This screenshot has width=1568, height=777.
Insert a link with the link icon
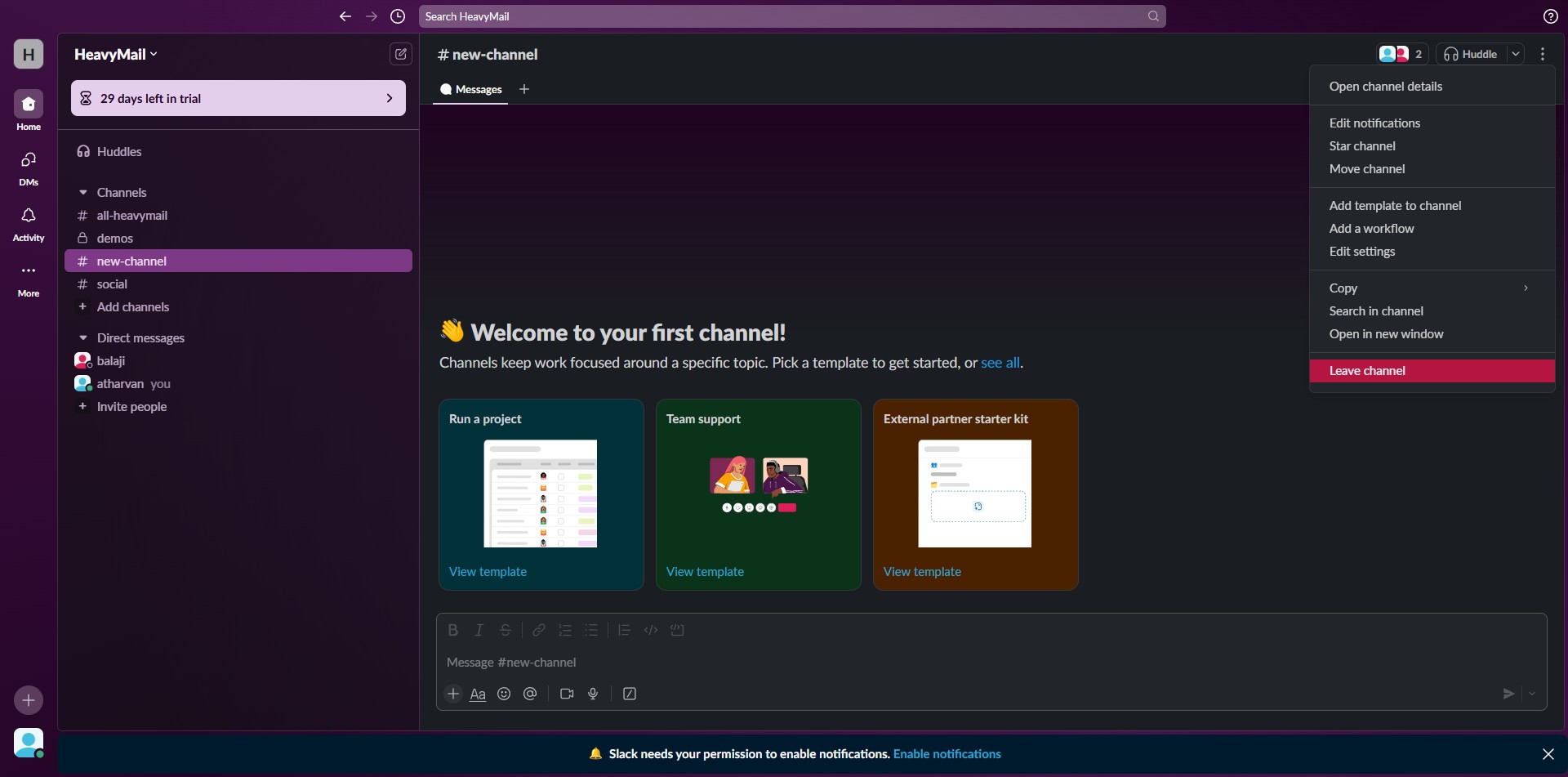[x=539, y=630]
